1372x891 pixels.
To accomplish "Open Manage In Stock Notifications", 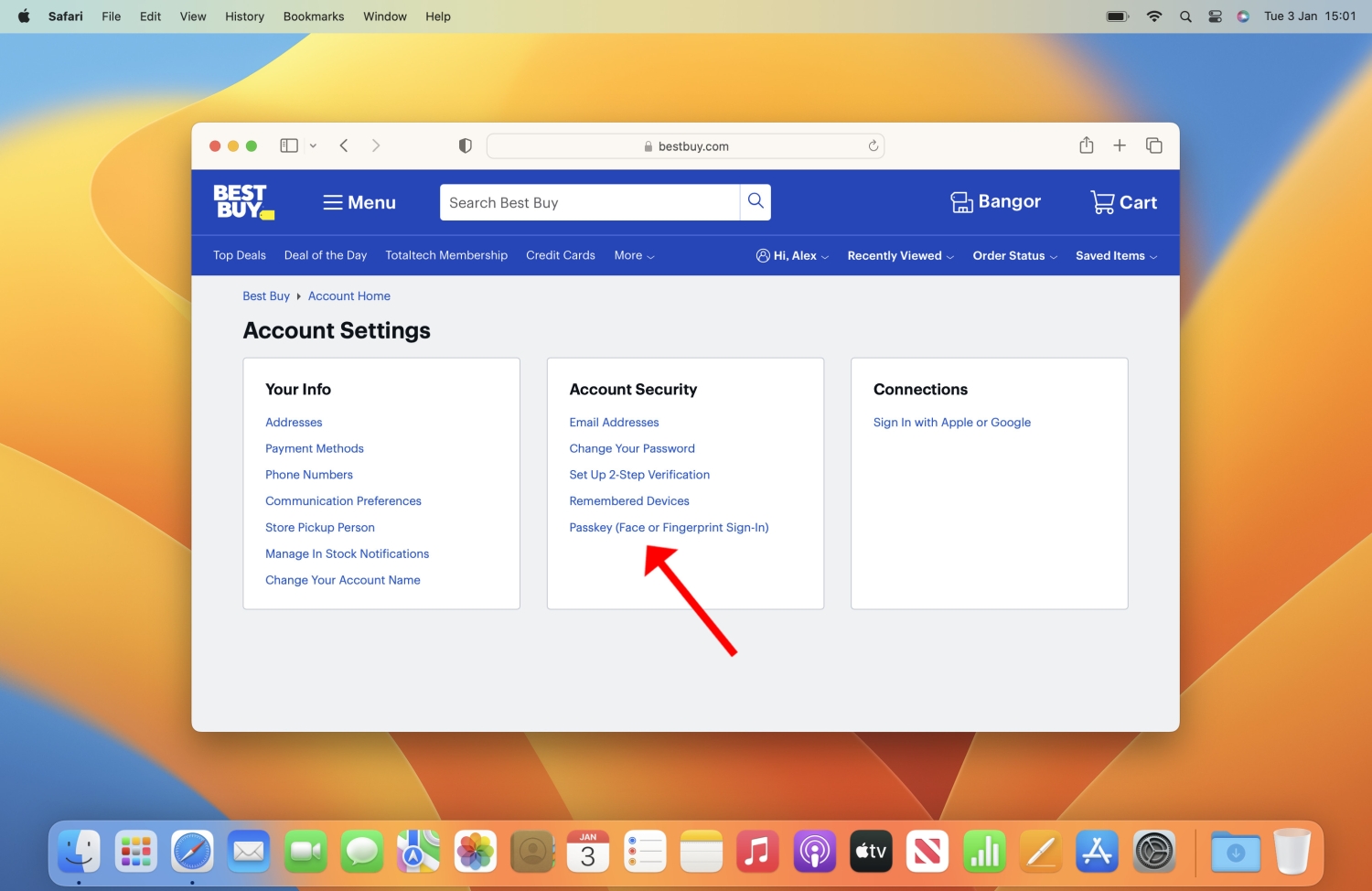I will click(347, 554).
